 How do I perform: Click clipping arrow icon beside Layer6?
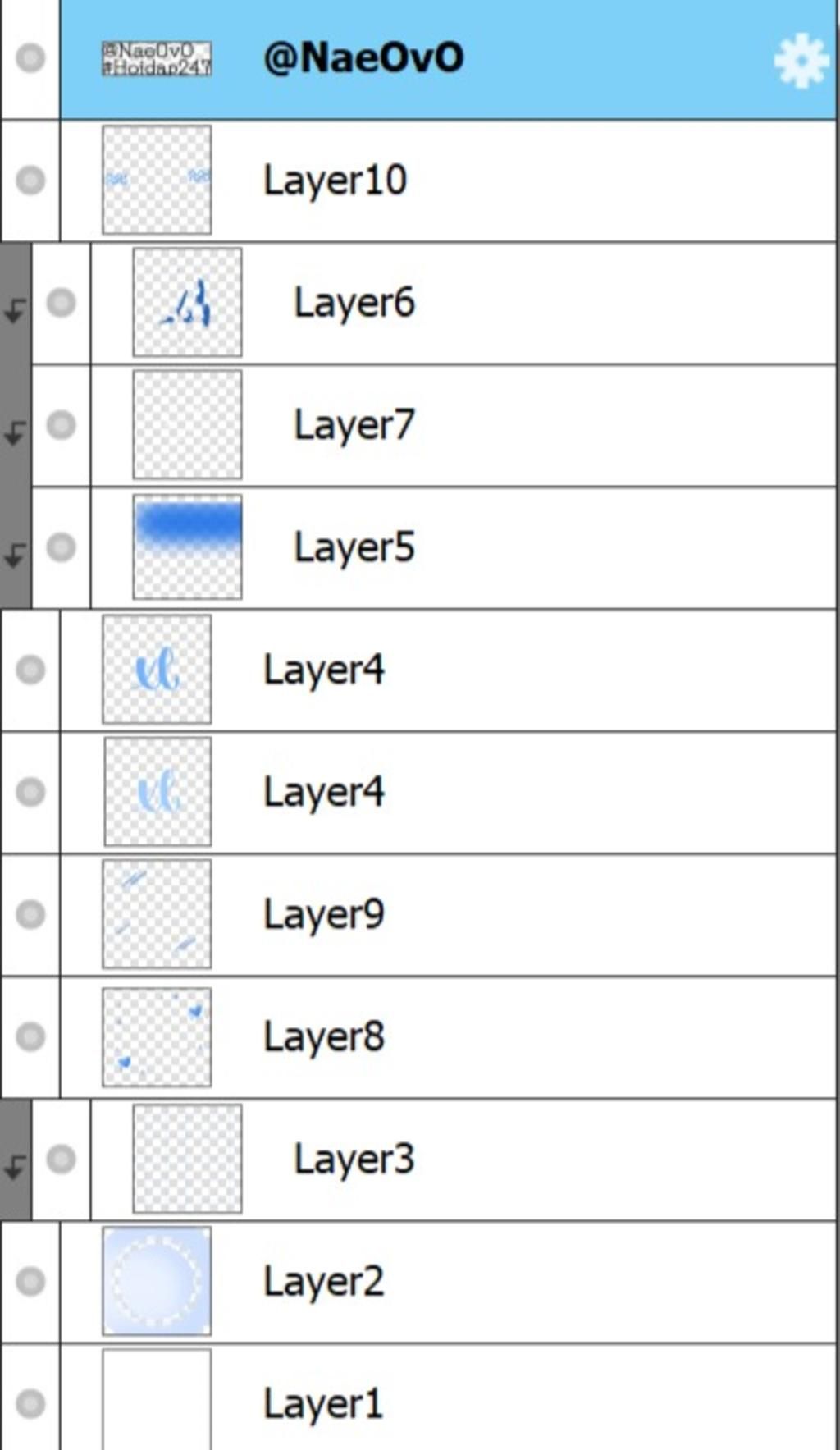15,311
